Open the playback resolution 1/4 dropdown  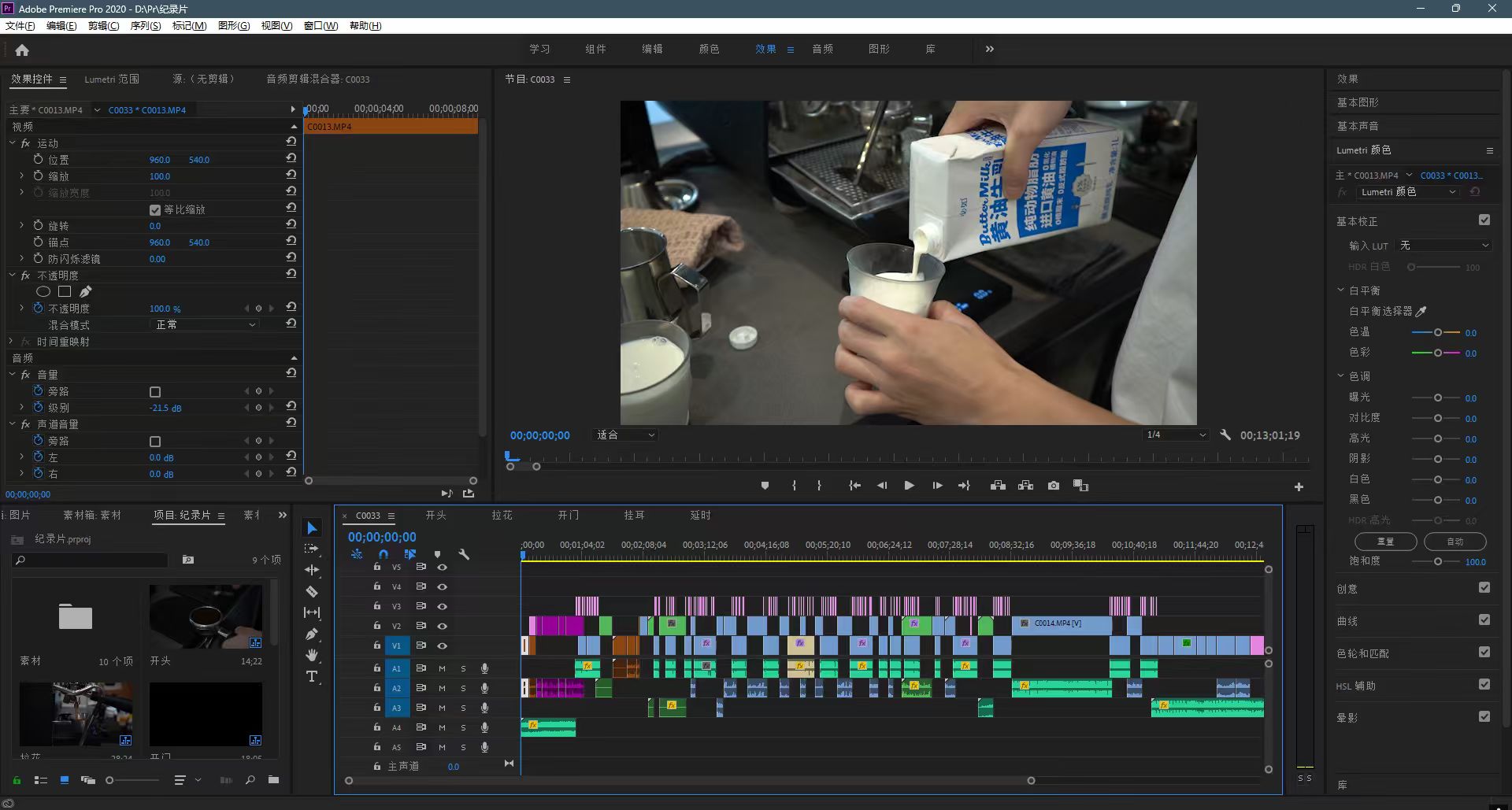tap(1177, 435)
